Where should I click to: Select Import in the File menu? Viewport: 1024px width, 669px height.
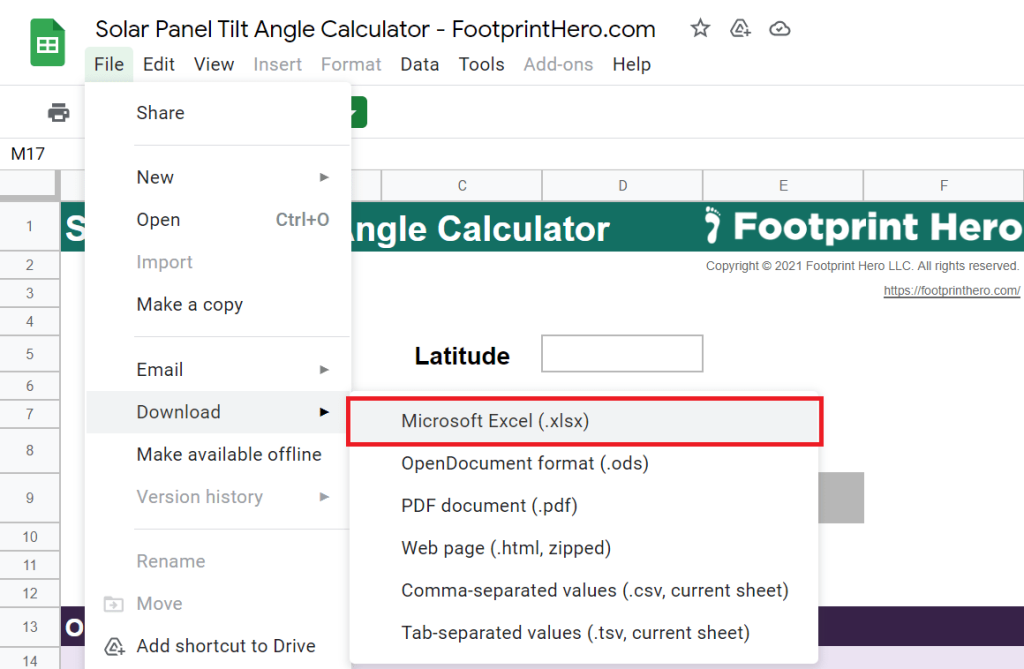[218, 262]
